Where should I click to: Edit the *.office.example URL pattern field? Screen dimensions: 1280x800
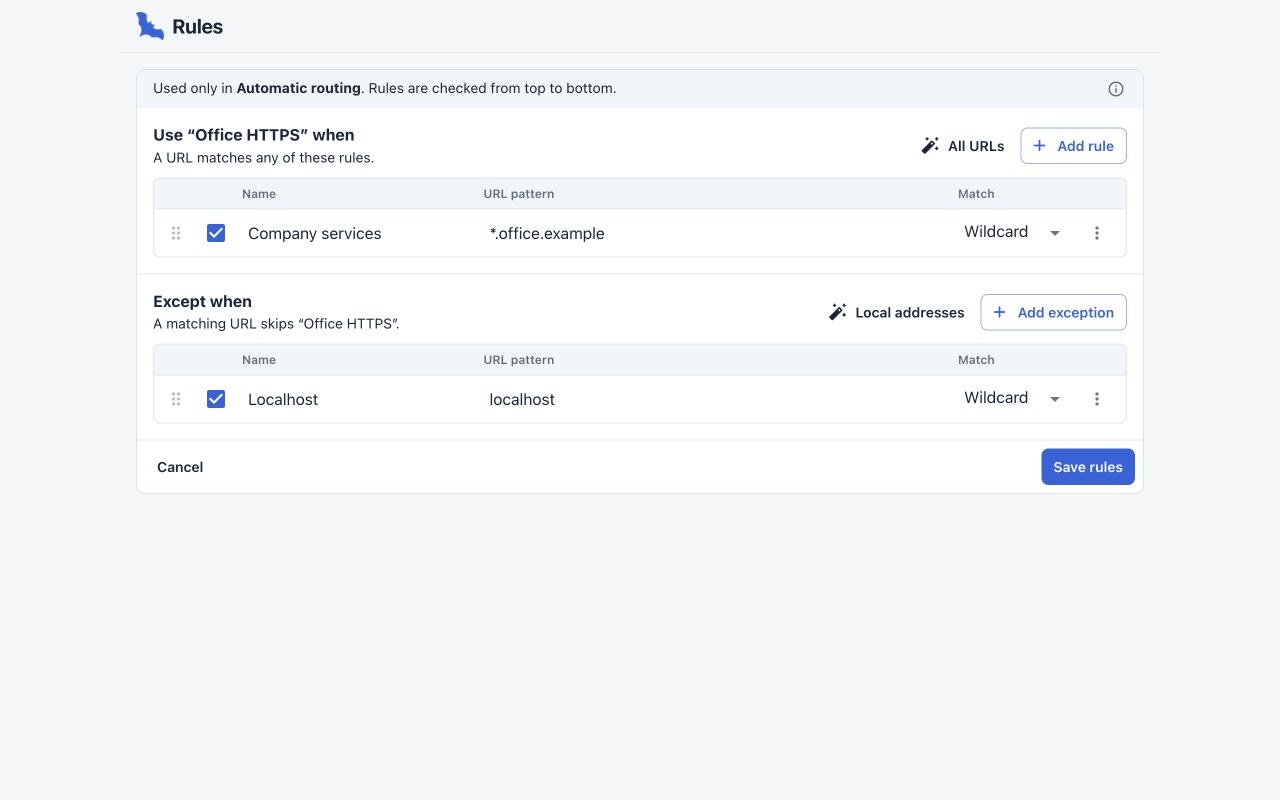(713, 233)
